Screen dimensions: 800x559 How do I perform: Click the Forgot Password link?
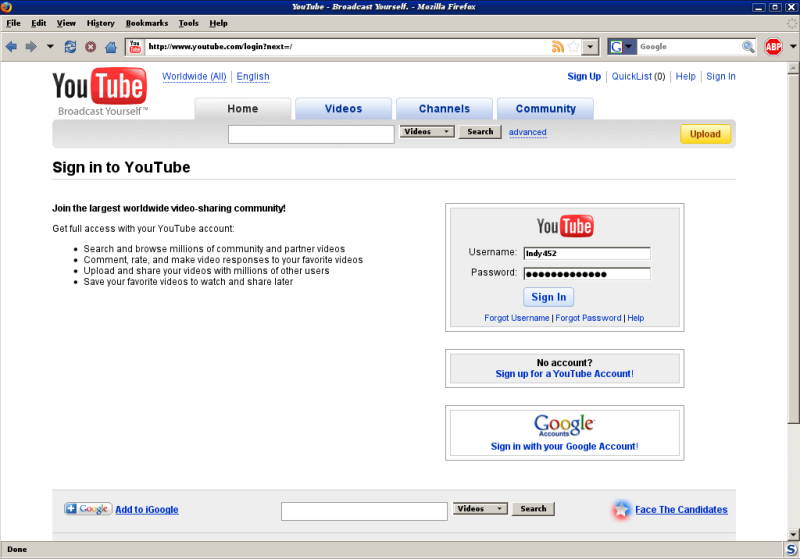click(588, 318)
